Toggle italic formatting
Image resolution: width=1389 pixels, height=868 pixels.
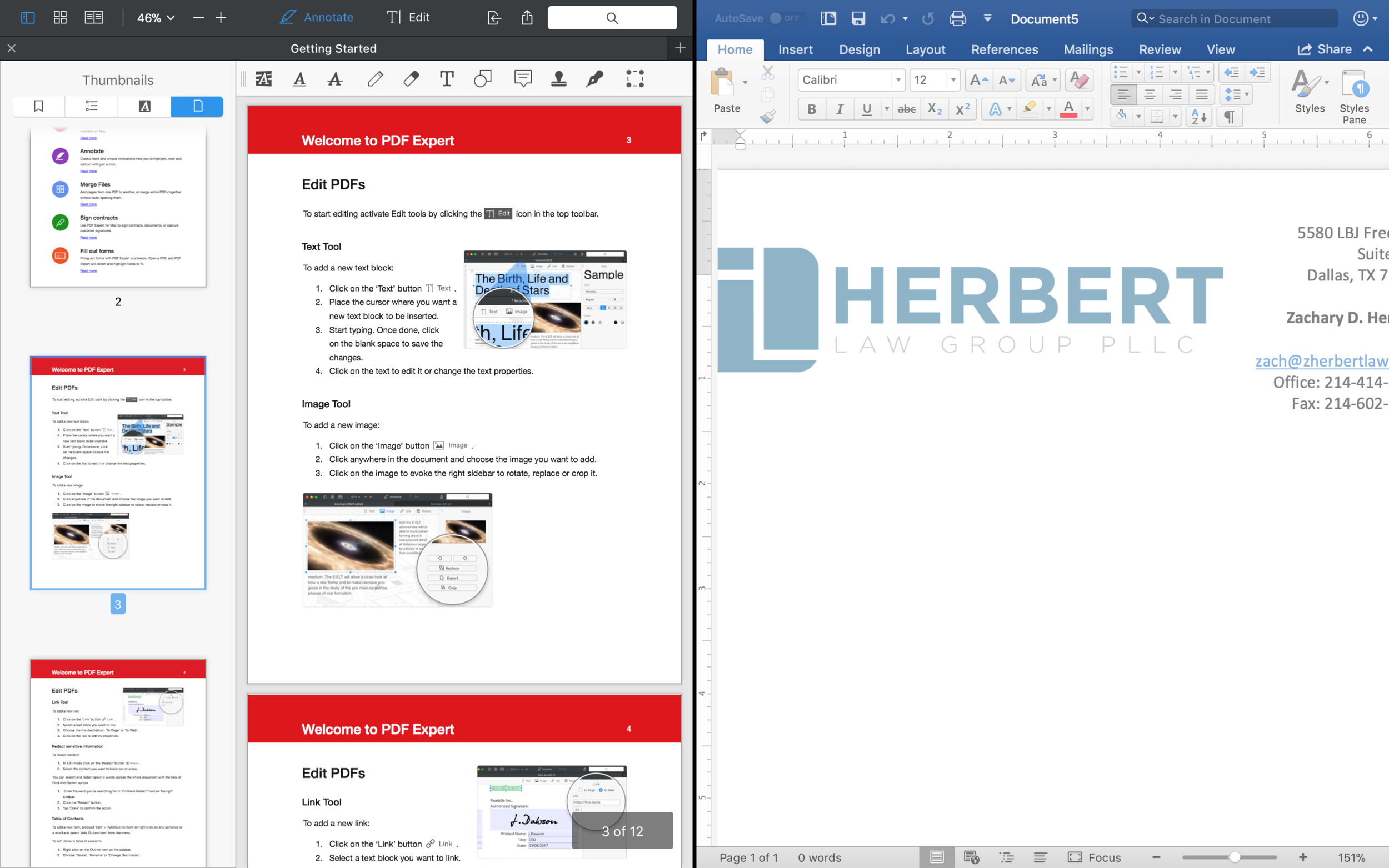point(840,109)
